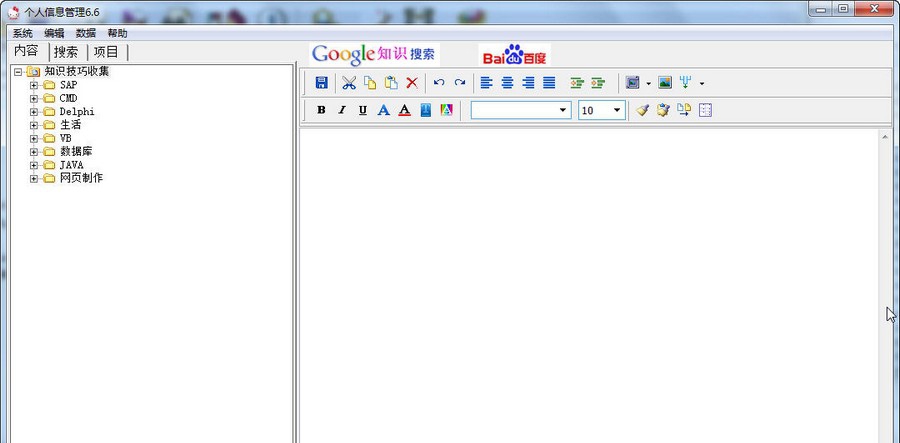The image size is (900, 443).
Task: Select the Delphi folder label
Action: (77, 111)
